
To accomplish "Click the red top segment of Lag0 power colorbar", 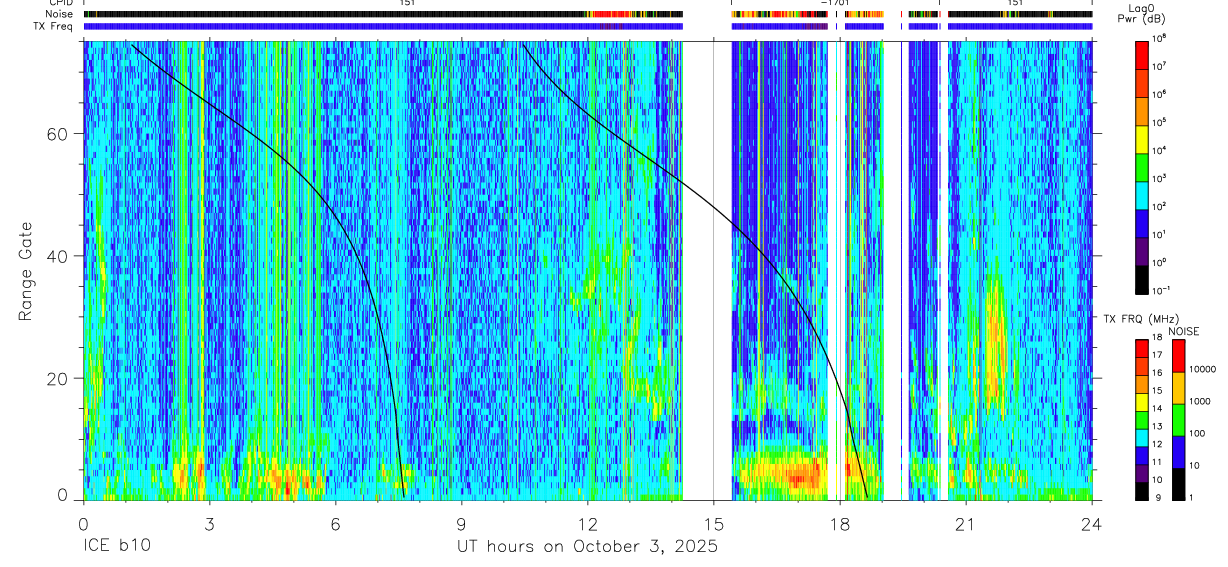I will (1141, 54).
